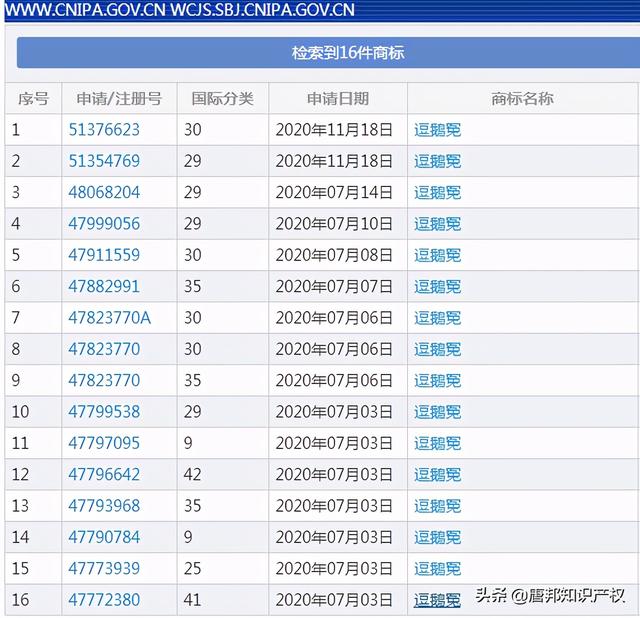Click the 检索到16件商标 result banner

[x=328, y=53]
